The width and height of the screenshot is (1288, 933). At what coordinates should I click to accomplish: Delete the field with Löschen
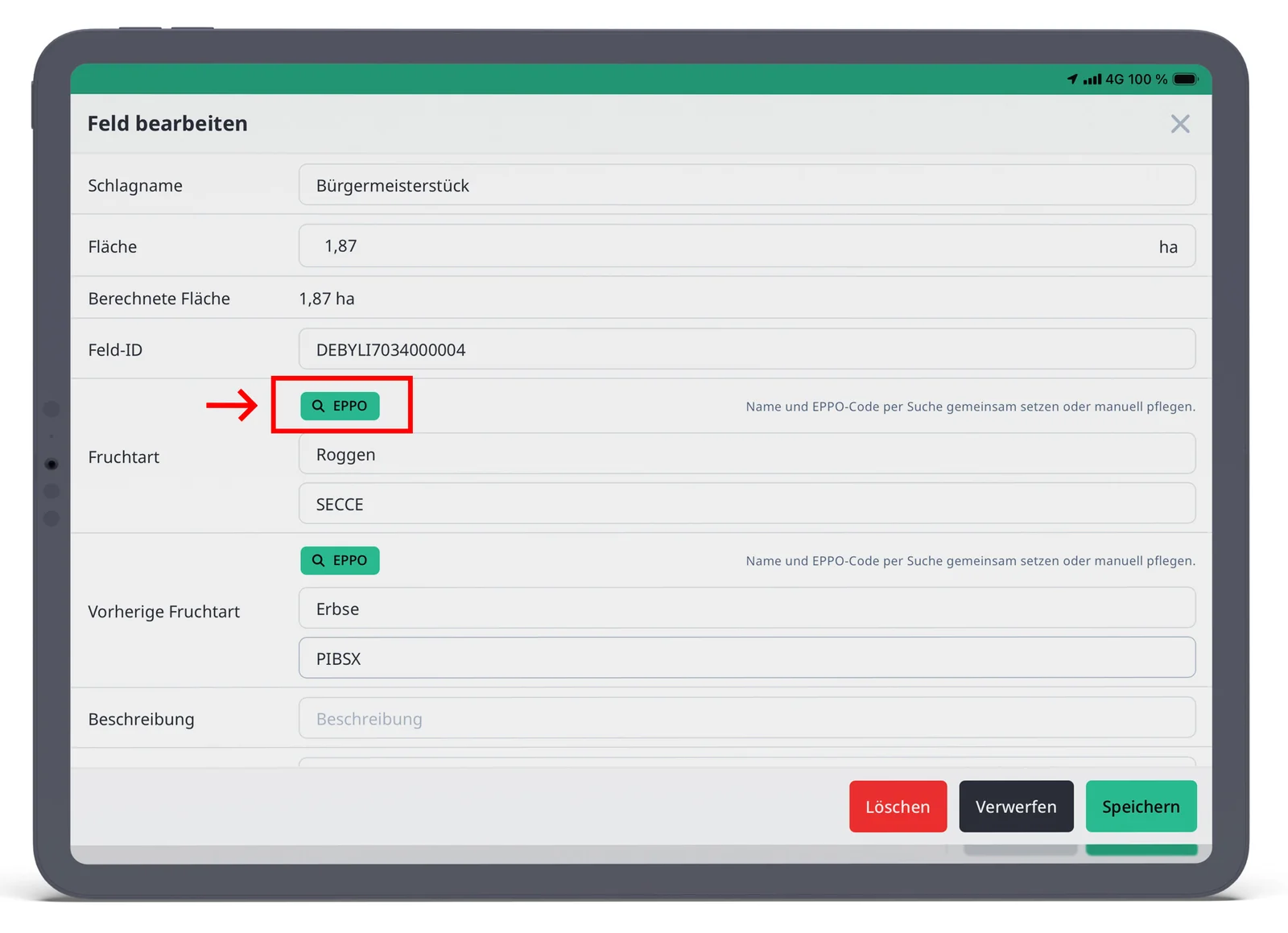[x=898, y=807]
